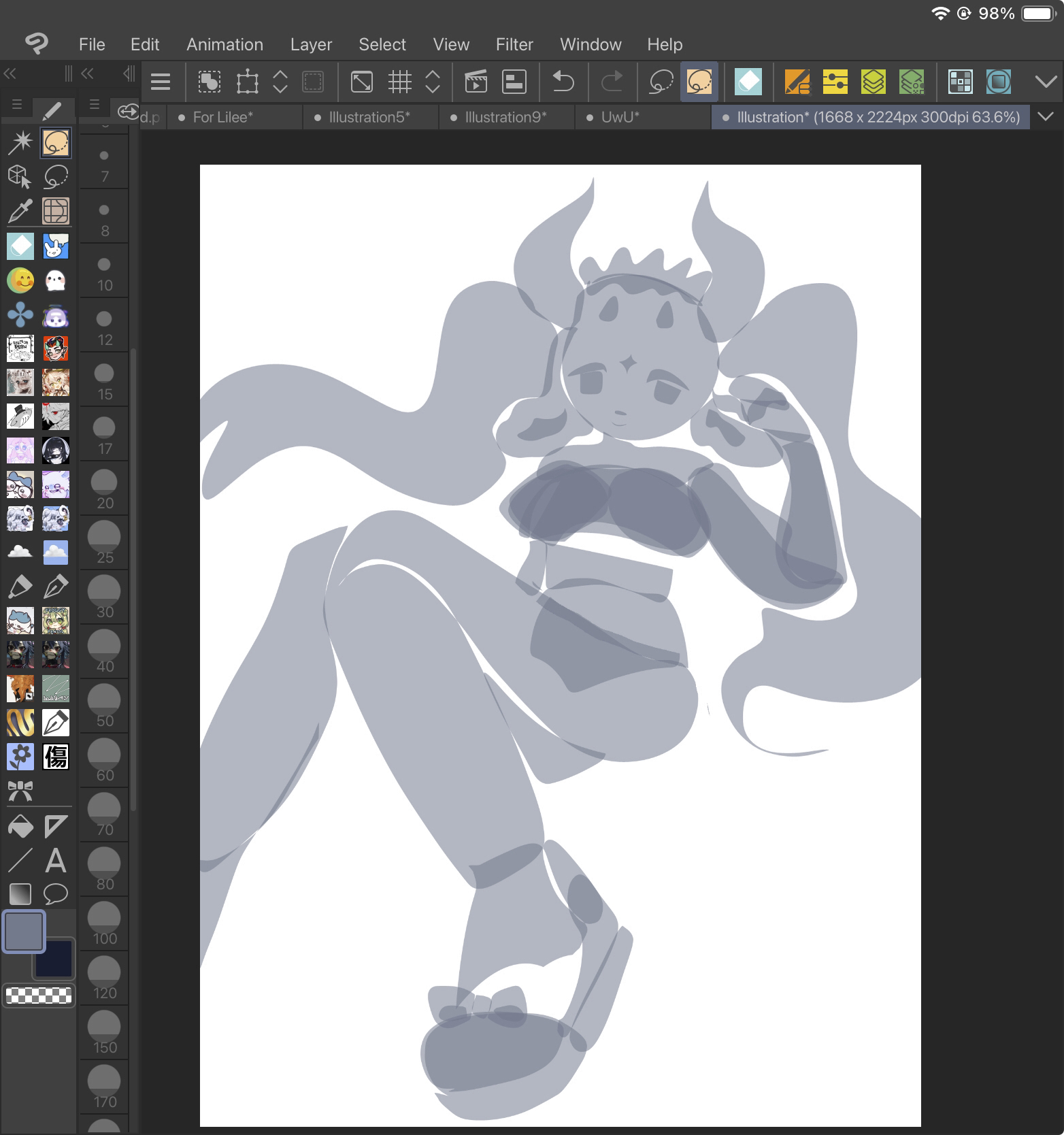Select the speech balloon tool
This screenshot has height=1135, width=1064.
point(55,893)
